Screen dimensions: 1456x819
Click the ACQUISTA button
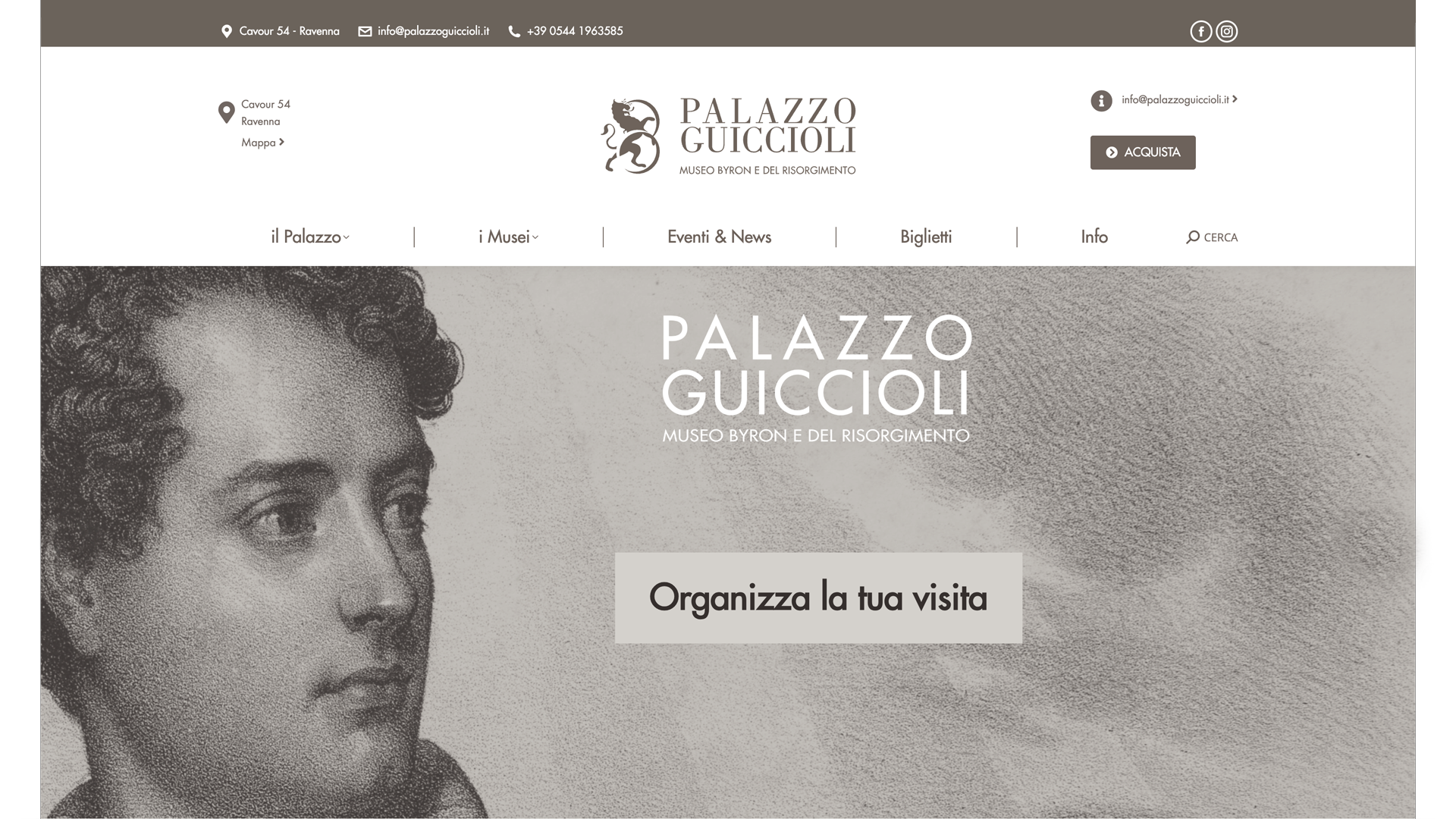click(x=1143, y=152)
